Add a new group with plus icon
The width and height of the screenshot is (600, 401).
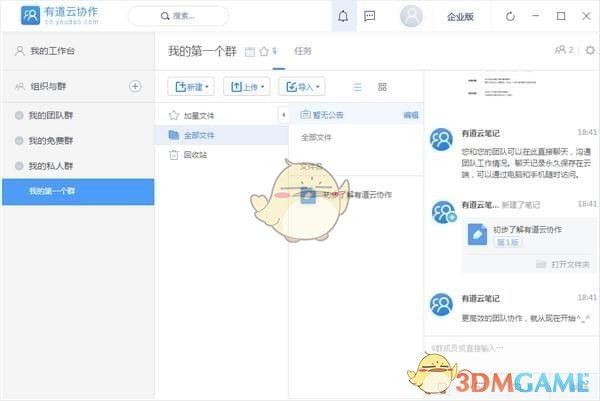pos(135,86)
